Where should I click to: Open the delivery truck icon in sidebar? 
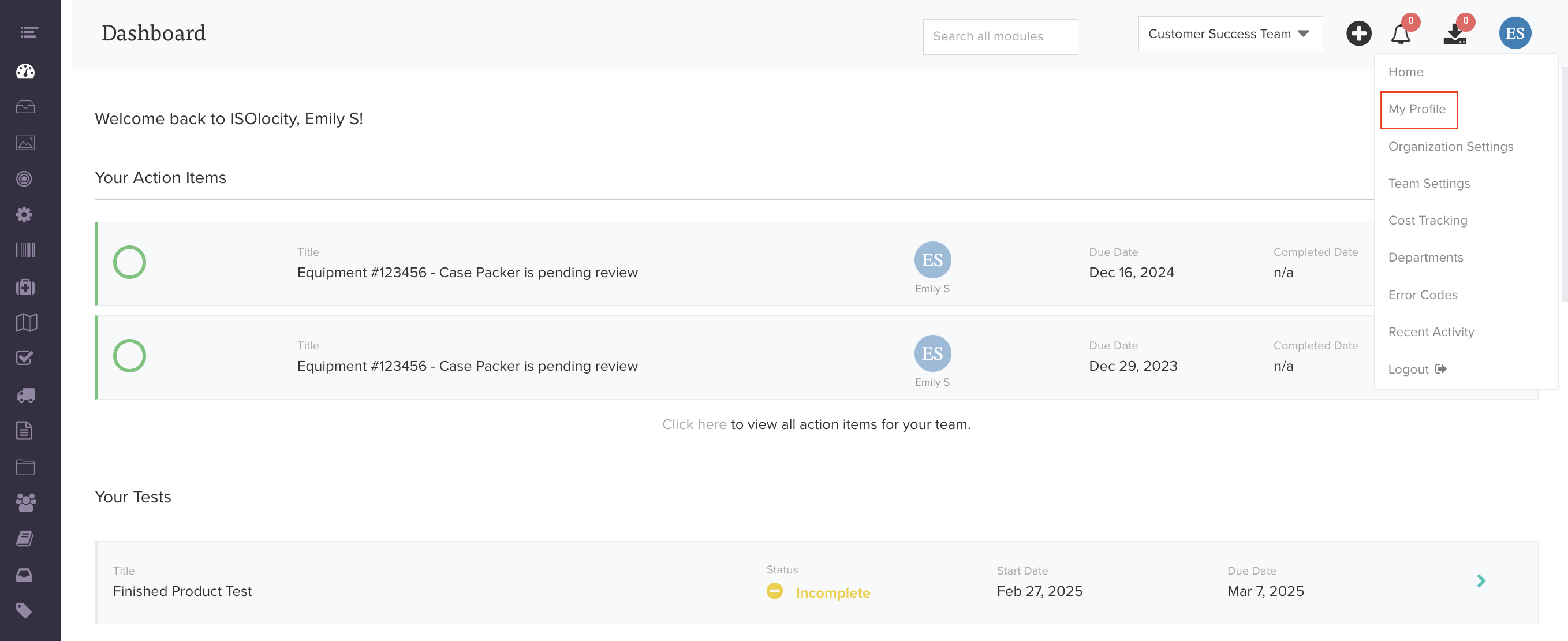25,396
